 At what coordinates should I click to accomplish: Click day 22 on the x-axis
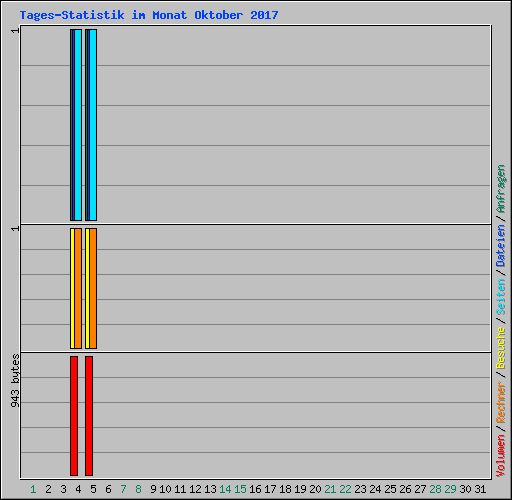coord(345,489)
